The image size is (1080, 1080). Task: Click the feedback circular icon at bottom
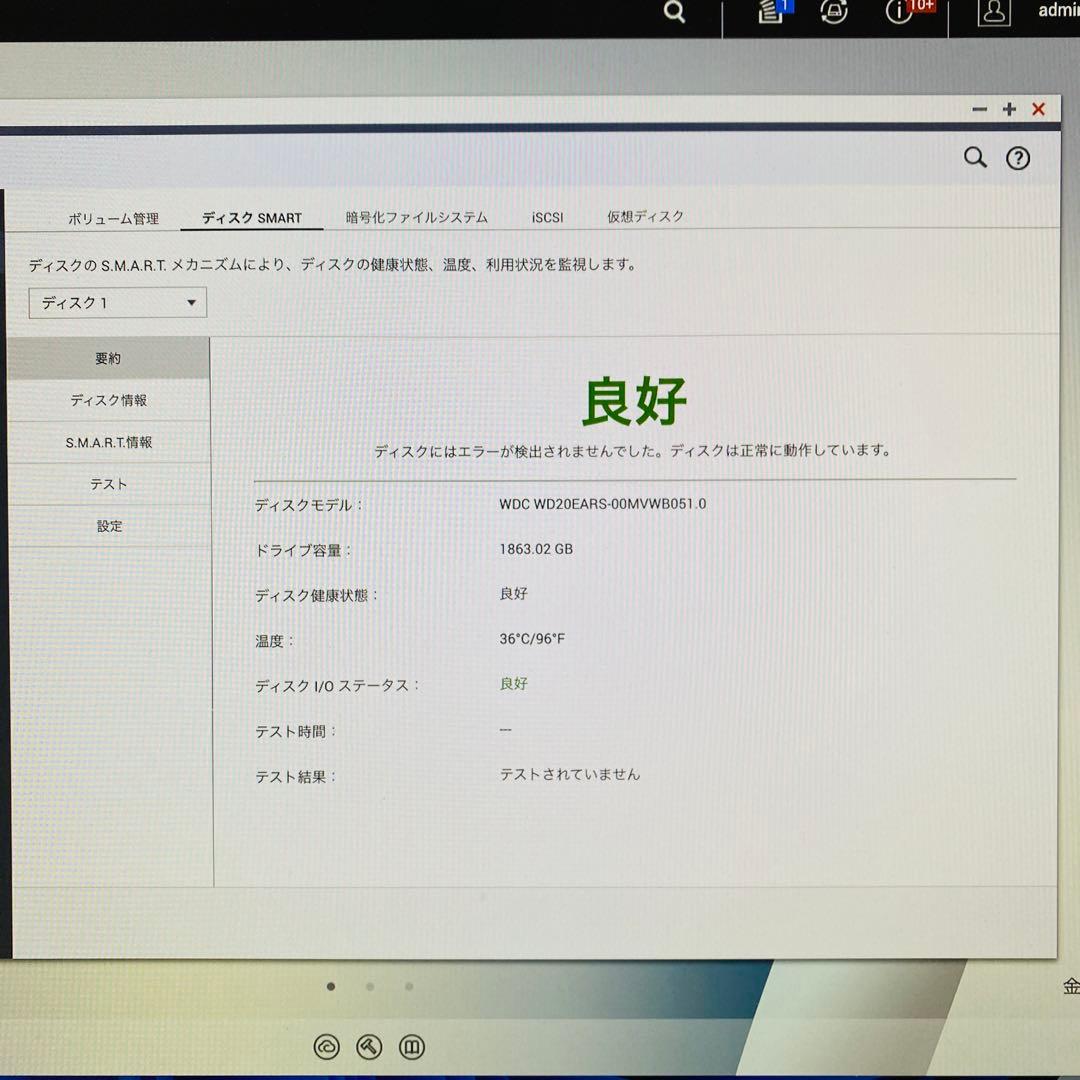tap(412, 1047)
